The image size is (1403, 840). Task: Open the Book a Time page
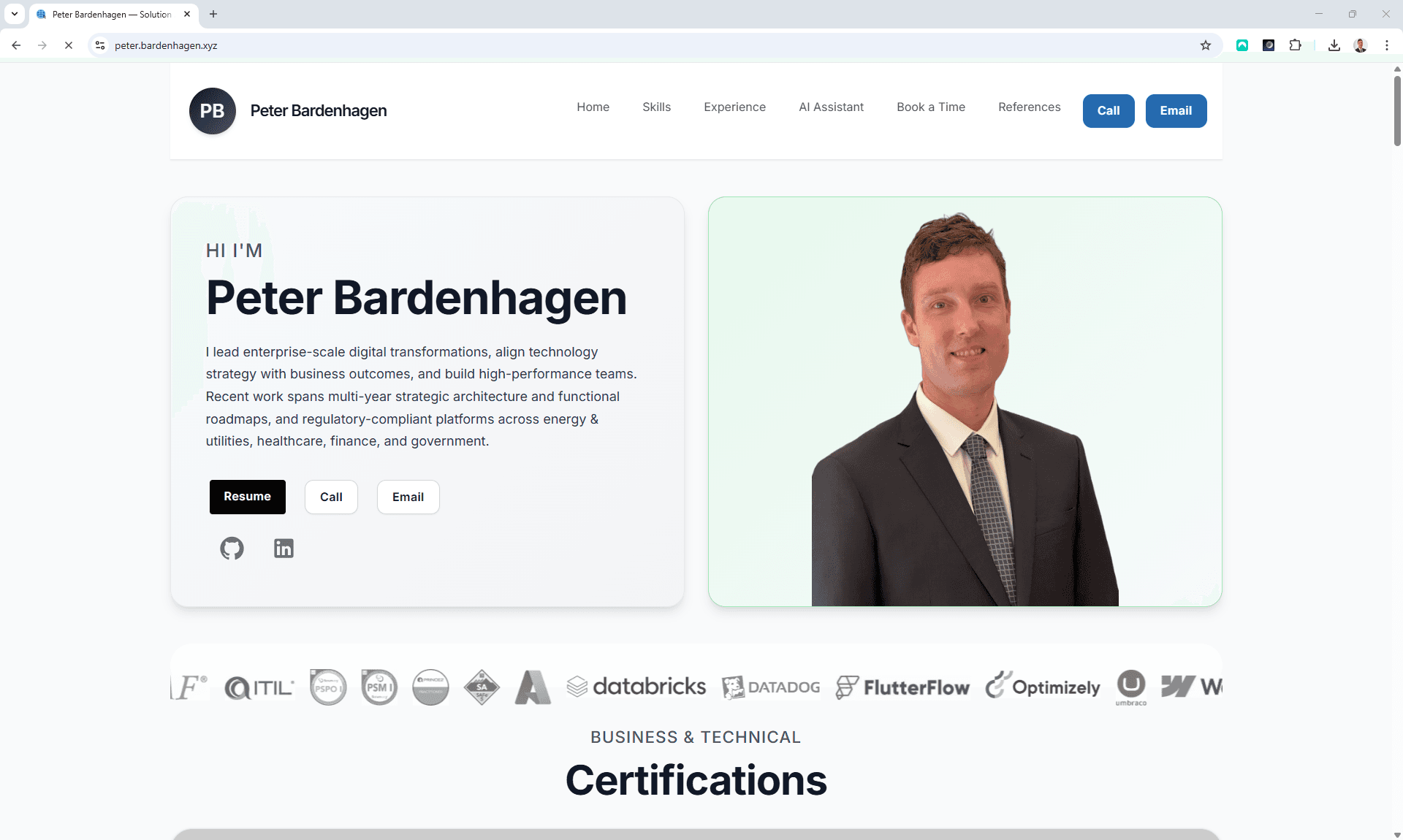930,107
